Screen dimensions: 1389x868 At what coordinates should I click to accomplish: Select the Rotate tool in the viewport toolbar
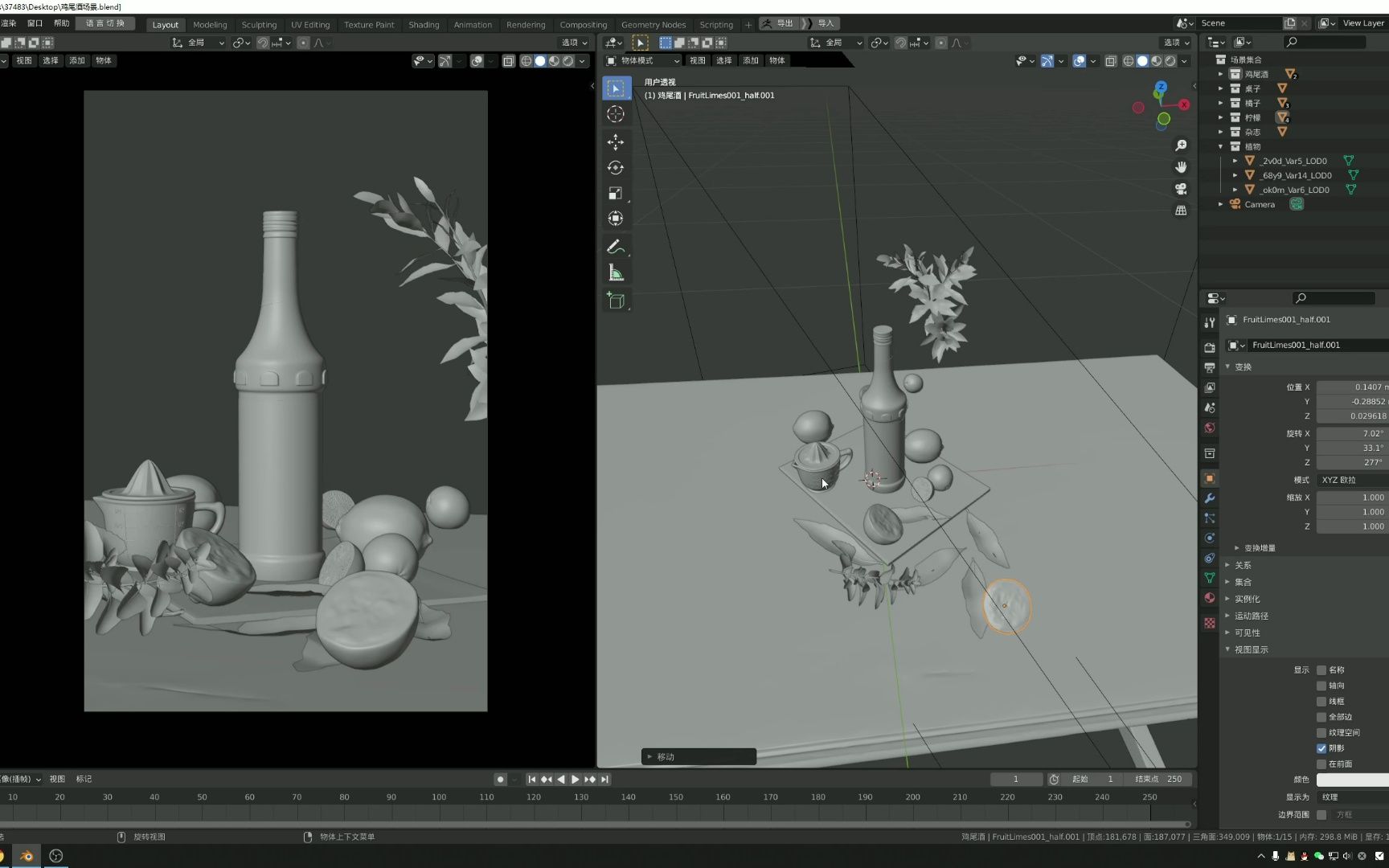click(616, 167)
